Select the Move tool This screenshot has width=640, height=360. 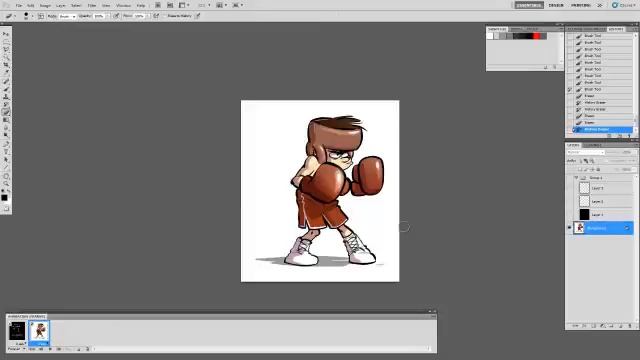coord(6,34)
